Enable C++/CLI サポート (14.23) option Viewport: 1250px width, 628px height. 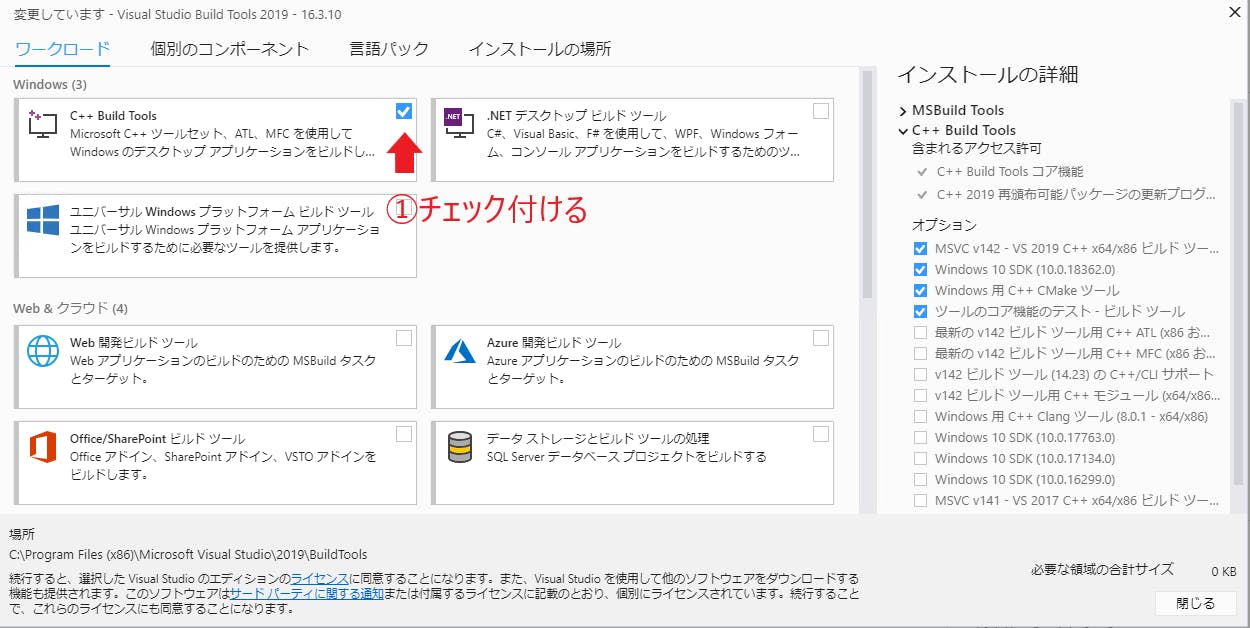(x=920, y=374)
